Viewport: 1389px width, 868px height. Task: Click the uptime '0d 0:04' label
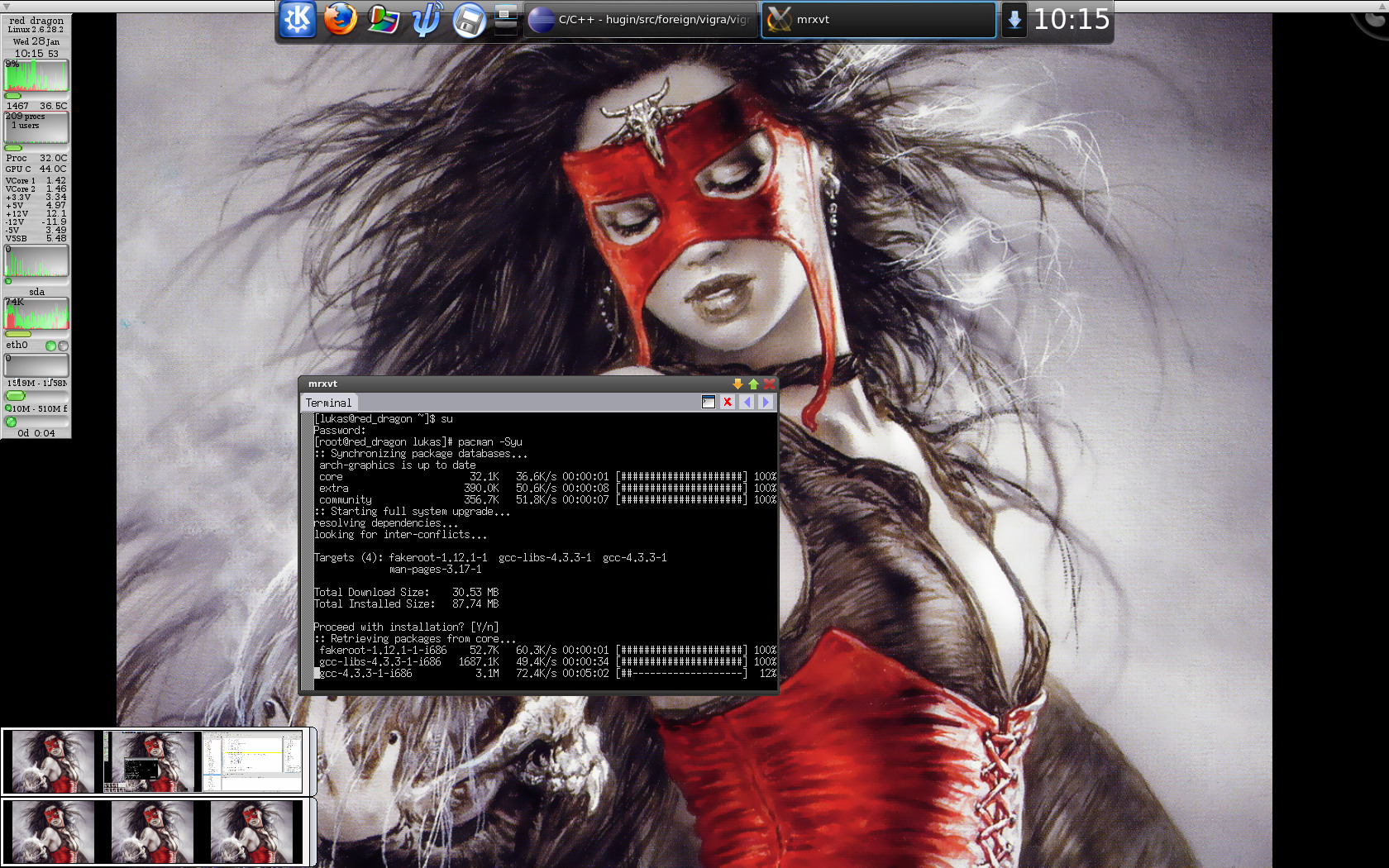[36, 433]
